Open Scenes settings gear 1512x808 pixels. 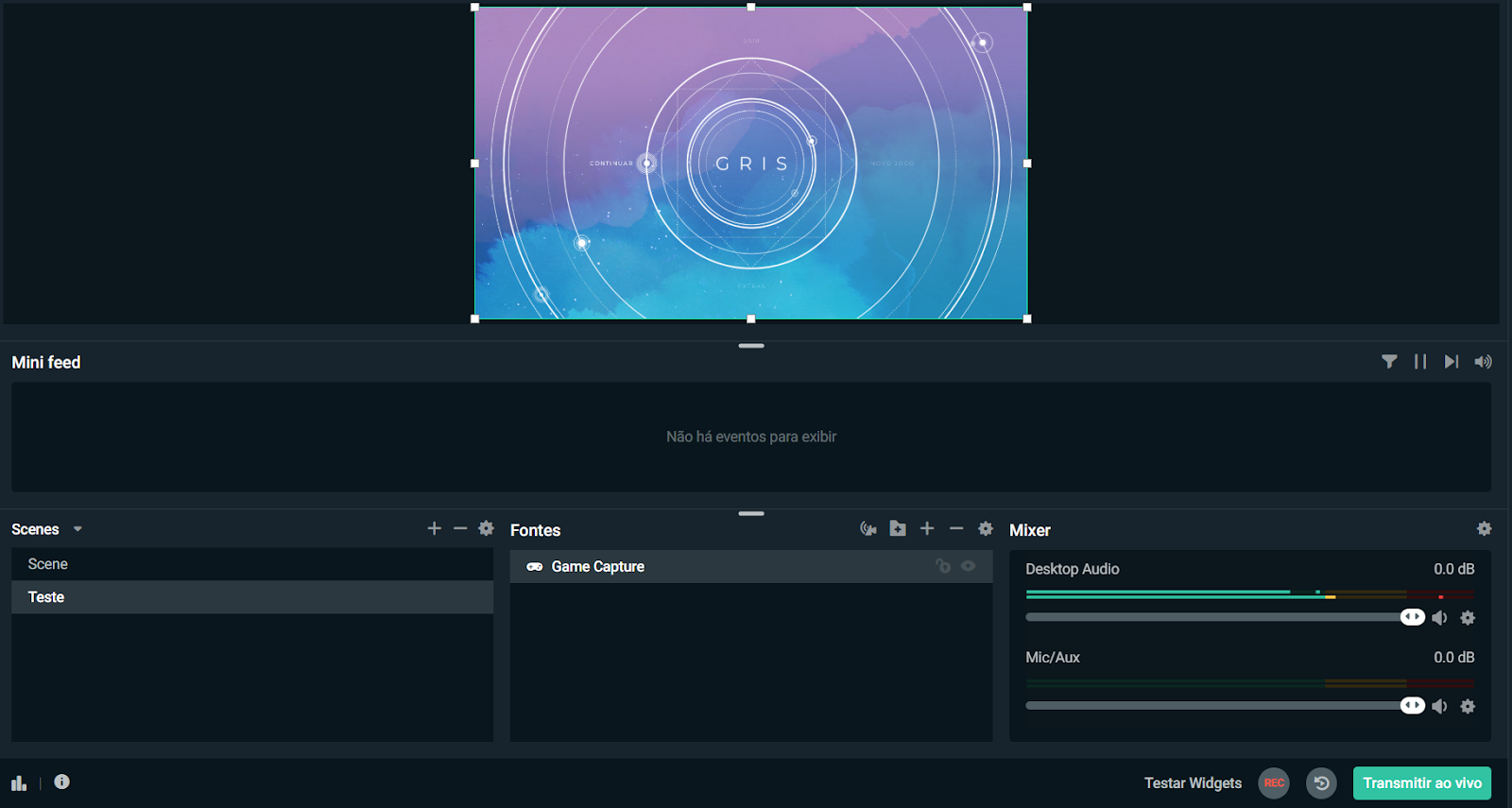click(x=487, y=528)
